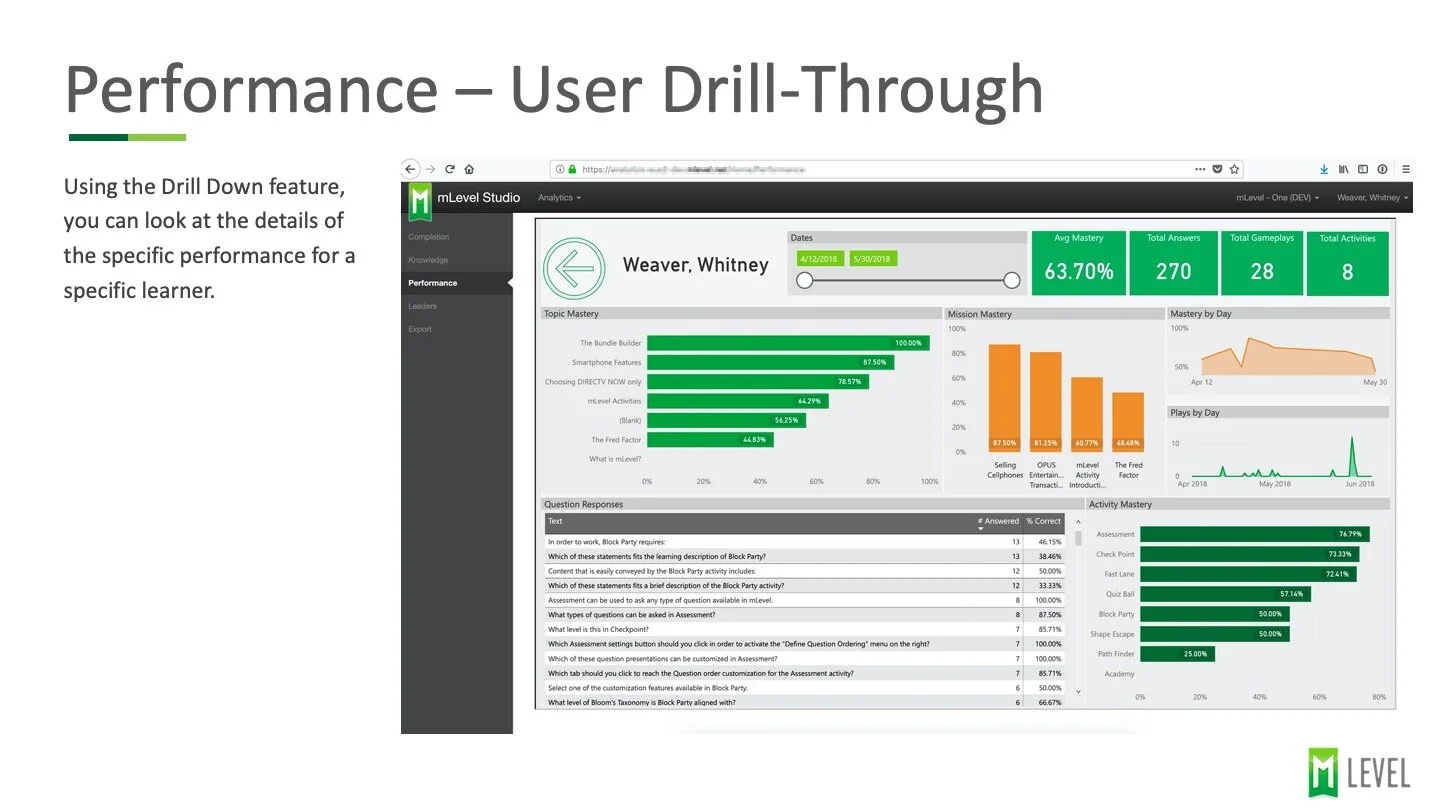Click the left handle of Dates slider

[804, 280]
